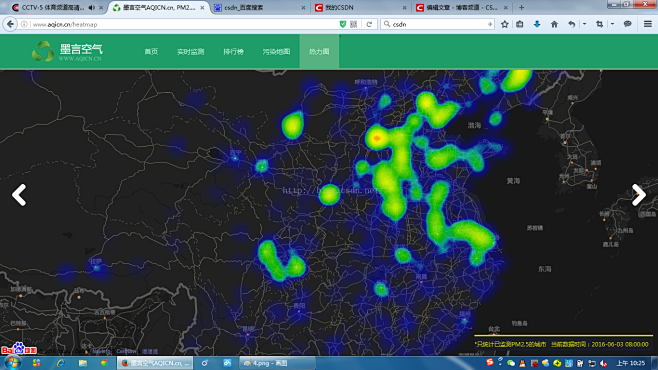Go to browser home page icon
658x370 pixels.
[x=554, y=24]
